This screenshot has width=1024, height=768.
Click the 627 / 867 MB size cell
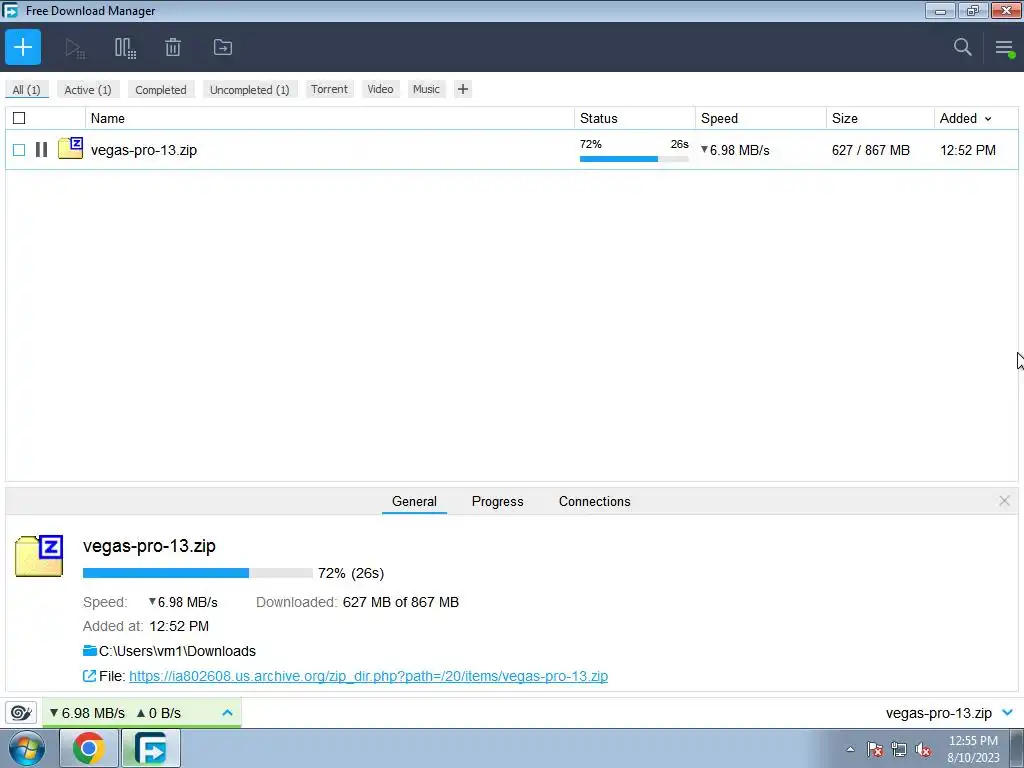click(871, 150)
